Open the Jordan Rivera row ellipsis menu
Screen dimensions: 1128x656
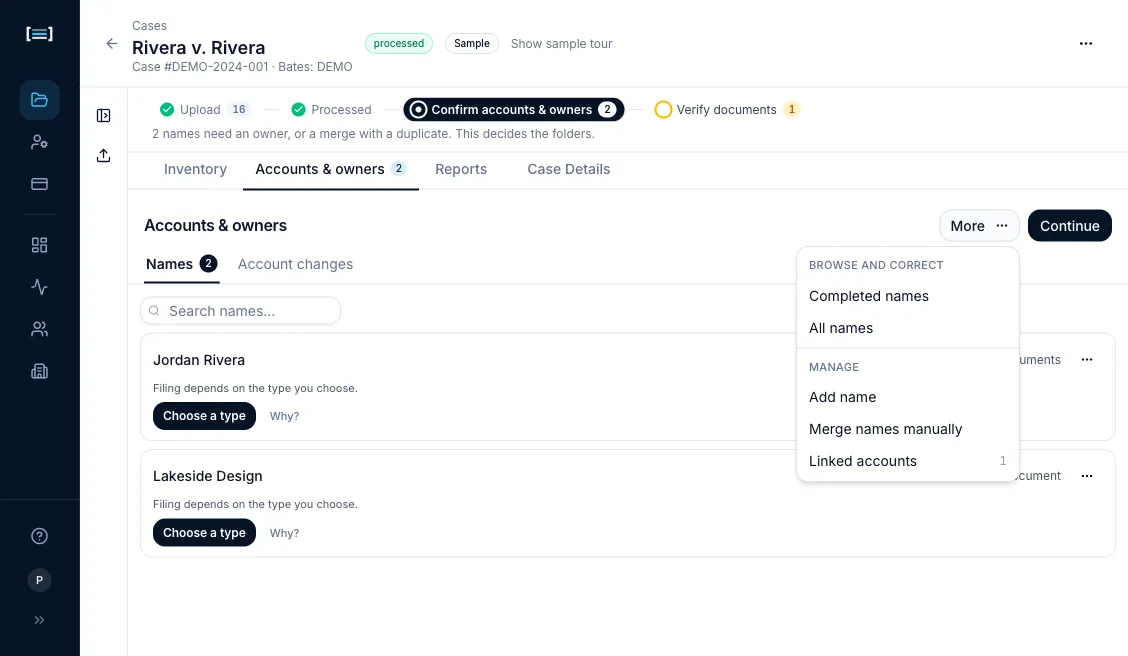pyautogui.click(x=1087, y=360)
